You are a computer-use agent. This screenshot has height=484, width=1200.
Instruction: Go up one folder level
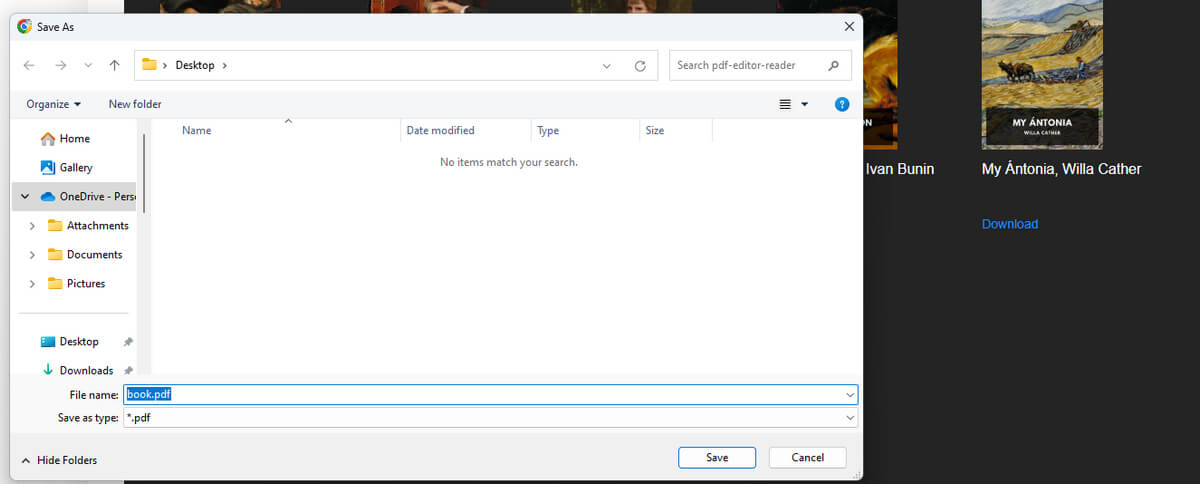click(x=115, y=66)
